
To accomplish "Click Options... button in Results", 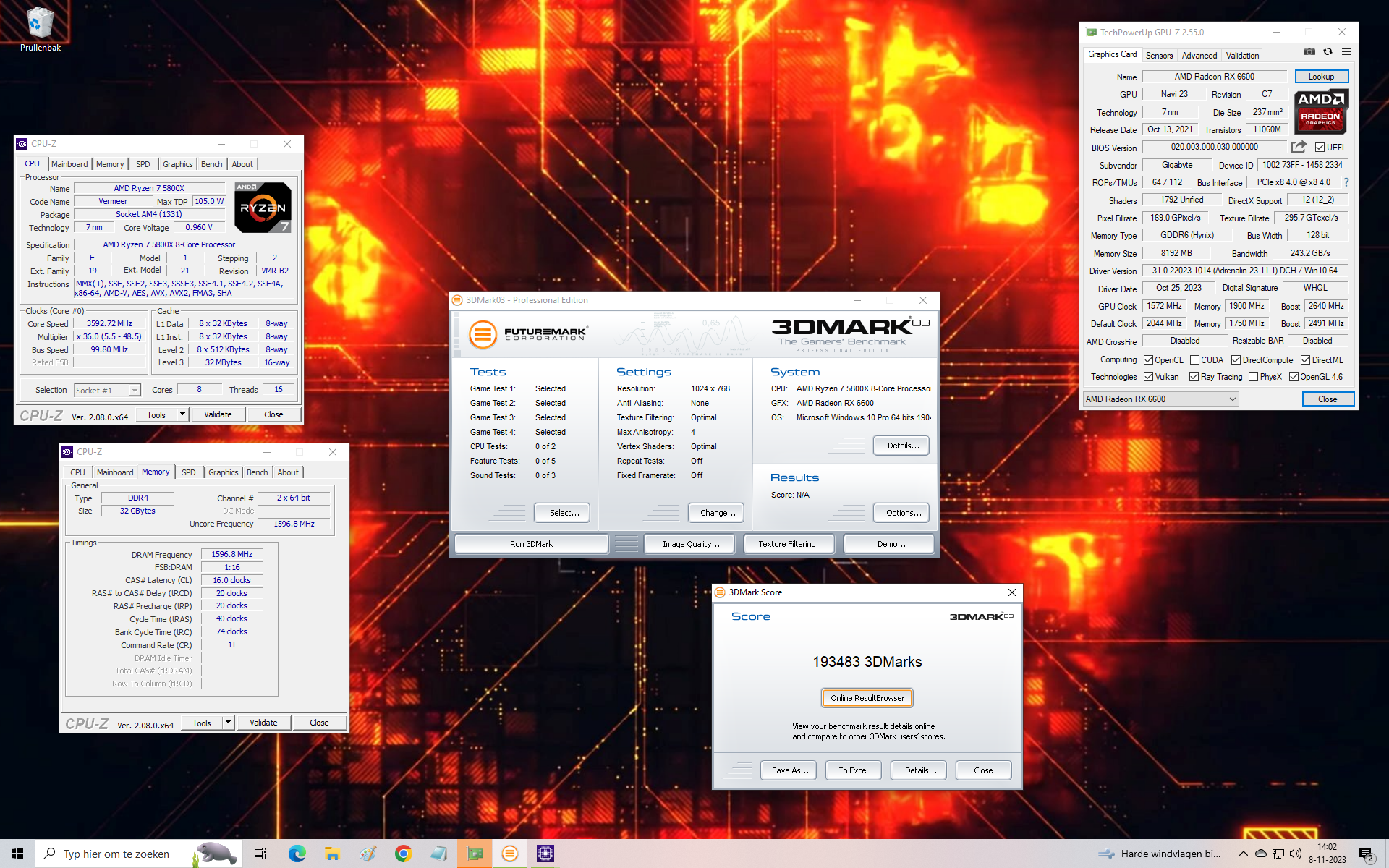I will (x=902, y=513).
